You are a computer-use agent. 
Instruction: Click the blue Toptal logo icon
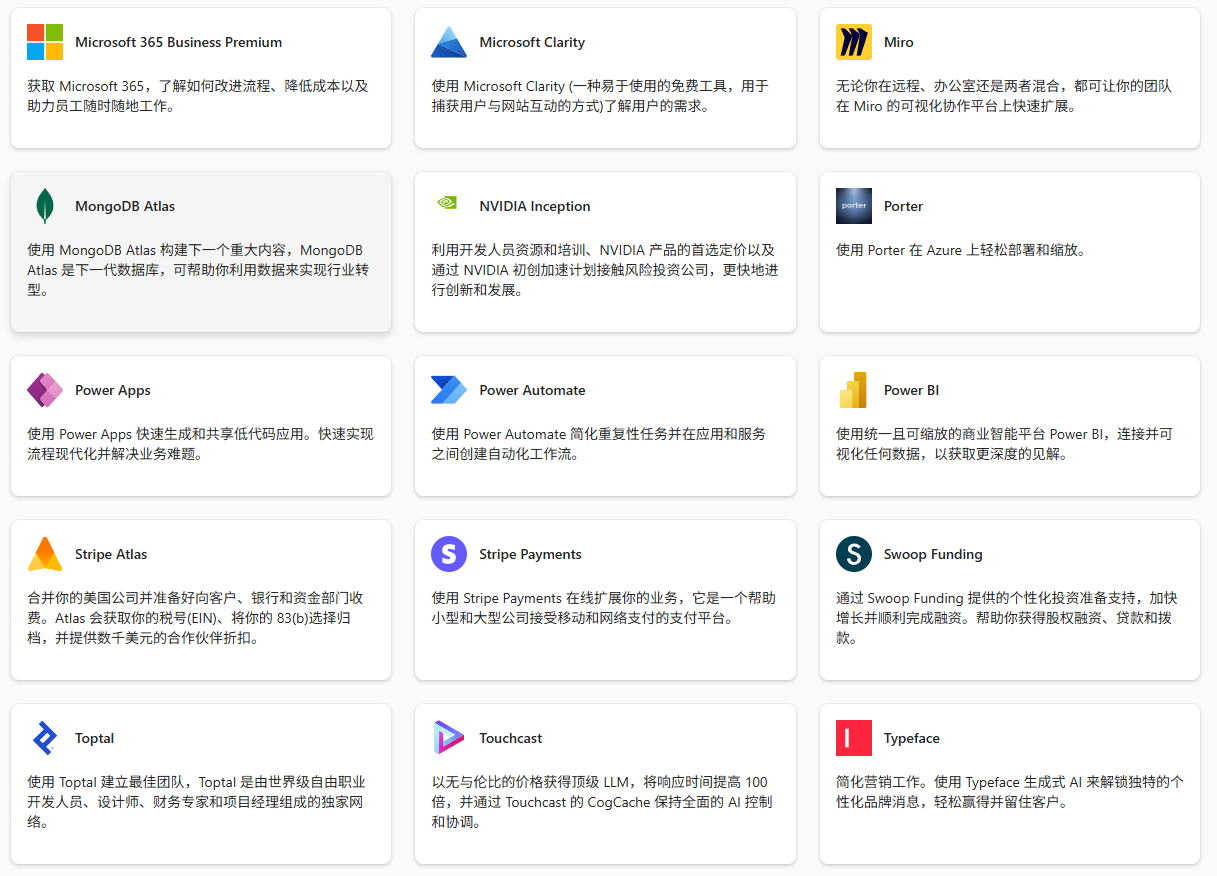pos(45,738)
